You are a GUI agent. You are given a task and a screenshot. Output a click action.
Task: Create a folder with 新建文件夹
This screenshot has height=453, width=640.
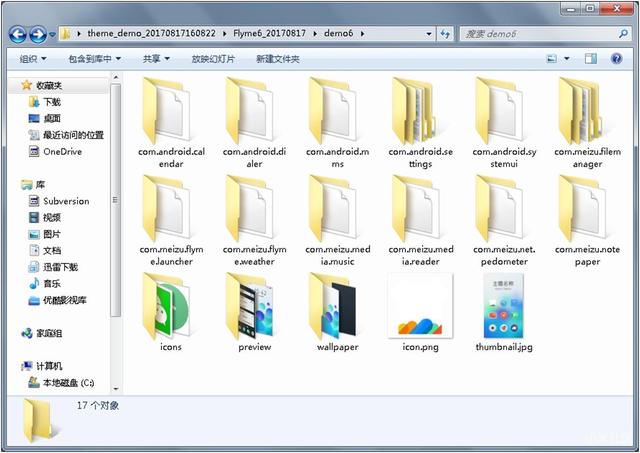click(x=278, y=59)
